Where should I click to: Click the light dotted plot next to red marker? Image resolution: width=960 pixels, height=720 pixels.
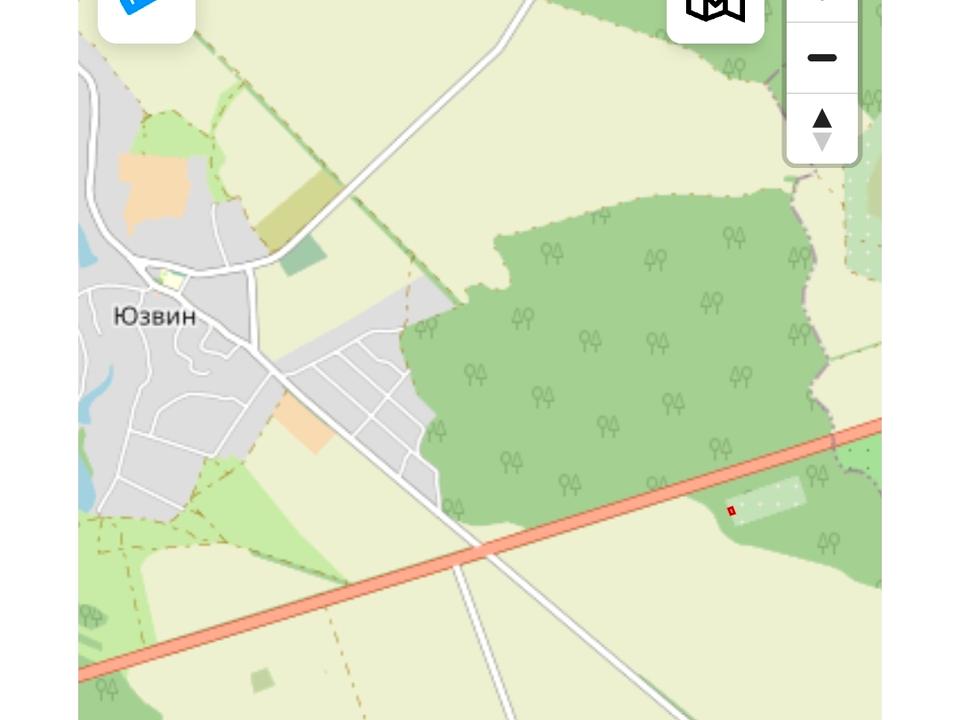pyautogui.click(x=769, y=501)
